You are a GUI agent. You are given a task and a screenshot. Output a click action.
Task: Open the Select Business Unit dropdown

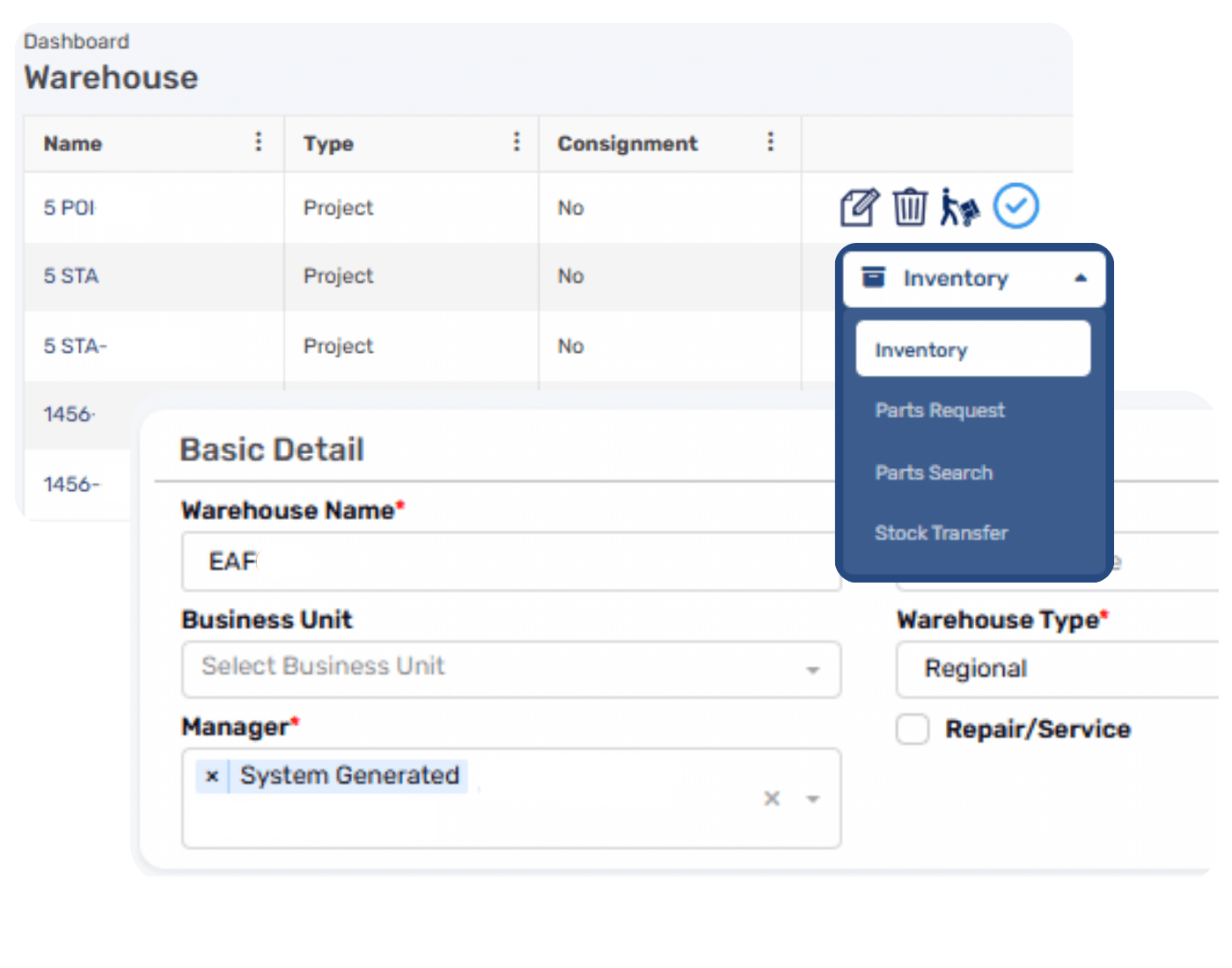point(511,670)
